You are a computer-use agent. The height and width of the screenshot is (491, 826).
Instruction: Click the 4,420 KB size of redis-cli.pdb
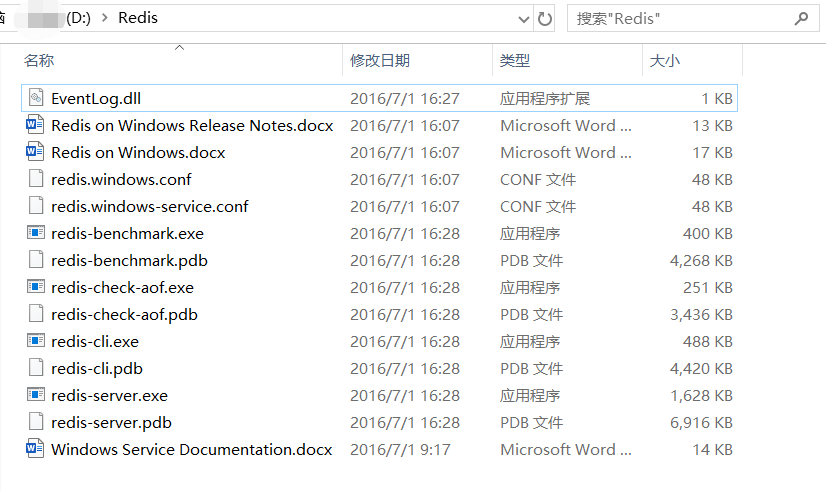(x=701, y=368)
